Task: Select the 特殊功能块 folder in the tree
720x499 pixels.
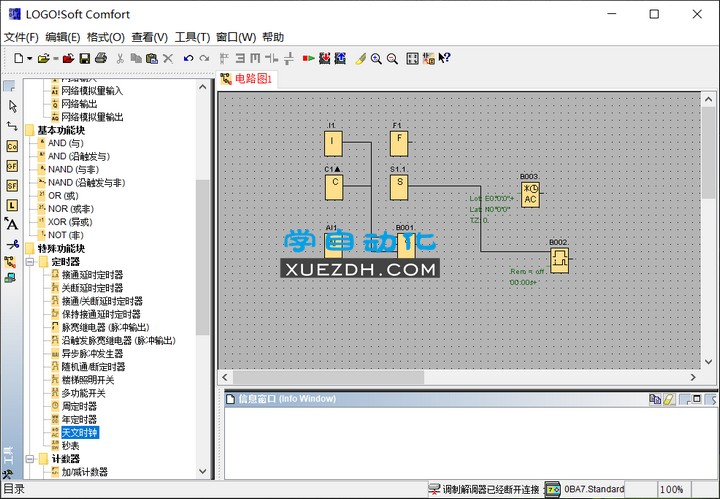Action: (61, 248)
